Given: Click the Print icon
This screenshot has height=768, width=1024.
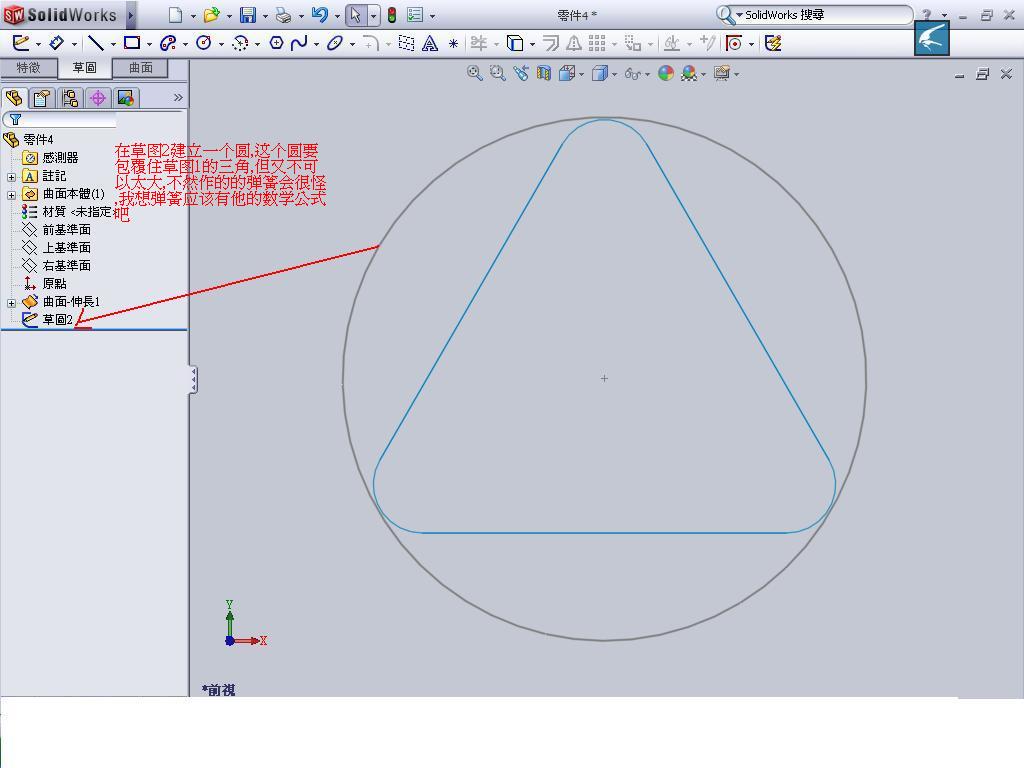Looking at the screenshot, I should [283, 15].
